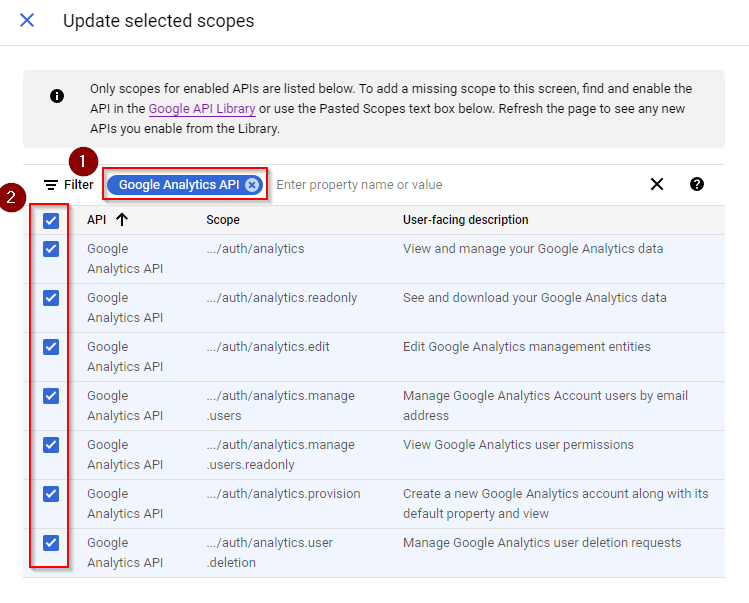Uncheck the analytics.provision scope checkbox
The width and height of the screenshot is (749, 603).
51,494
